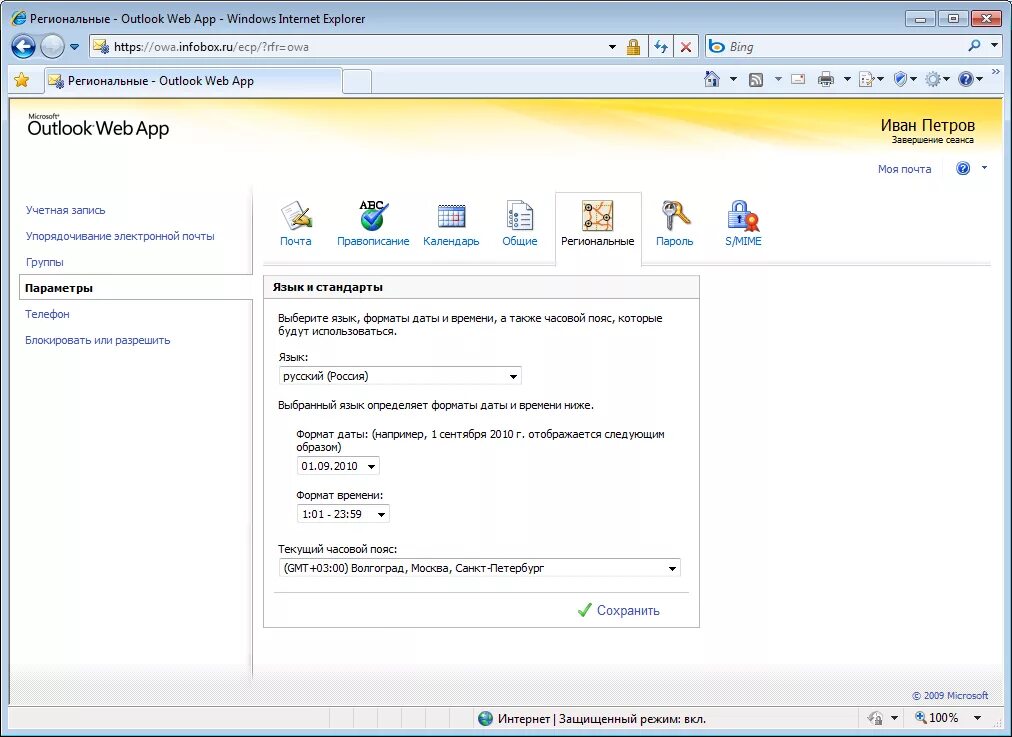Open the Safety shield menu icon
Image resolution: width=1012 pixels, height=737 pixels.
901,79
